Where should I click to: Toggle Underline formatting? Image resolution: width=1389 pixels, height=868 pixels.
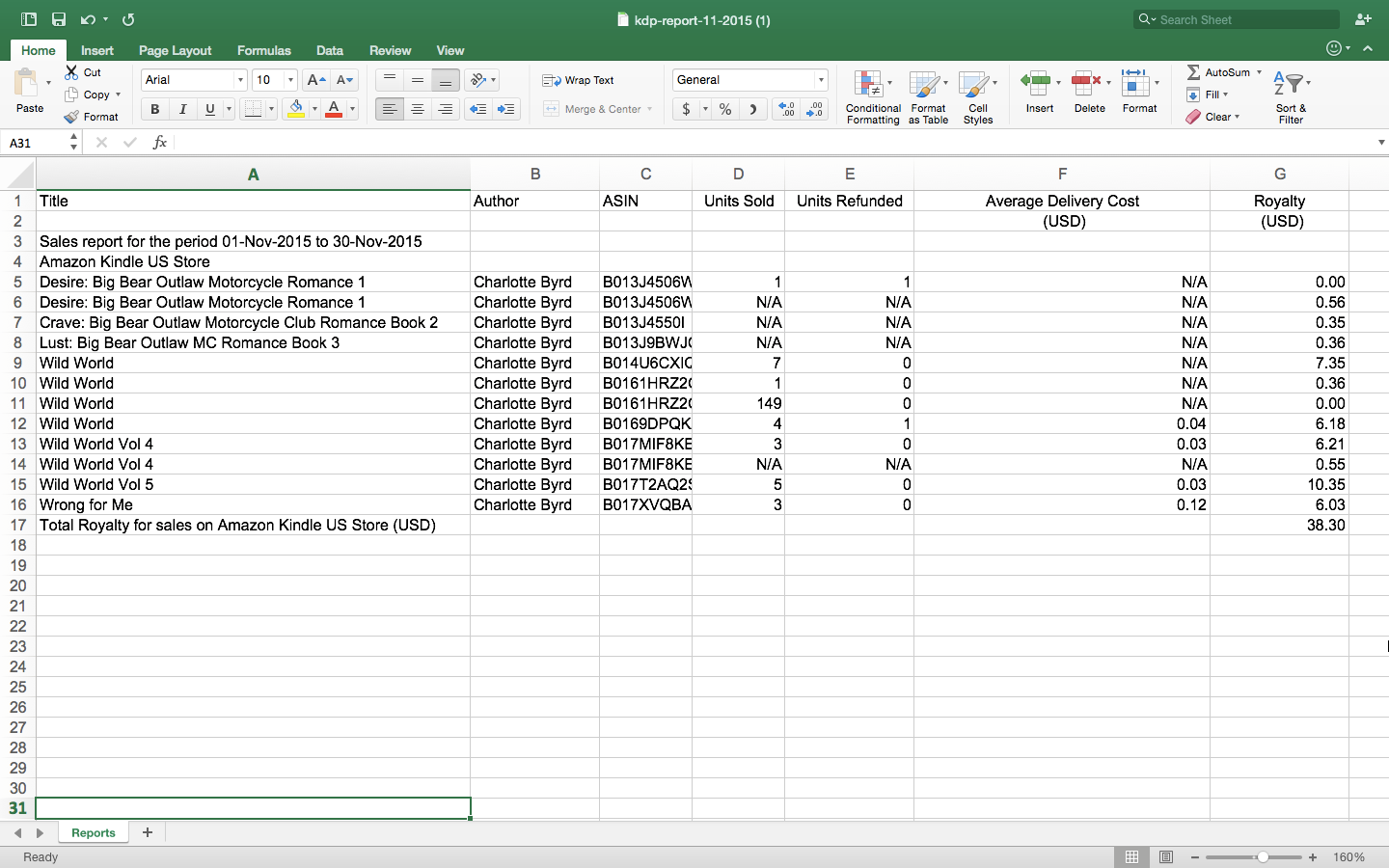209,109
